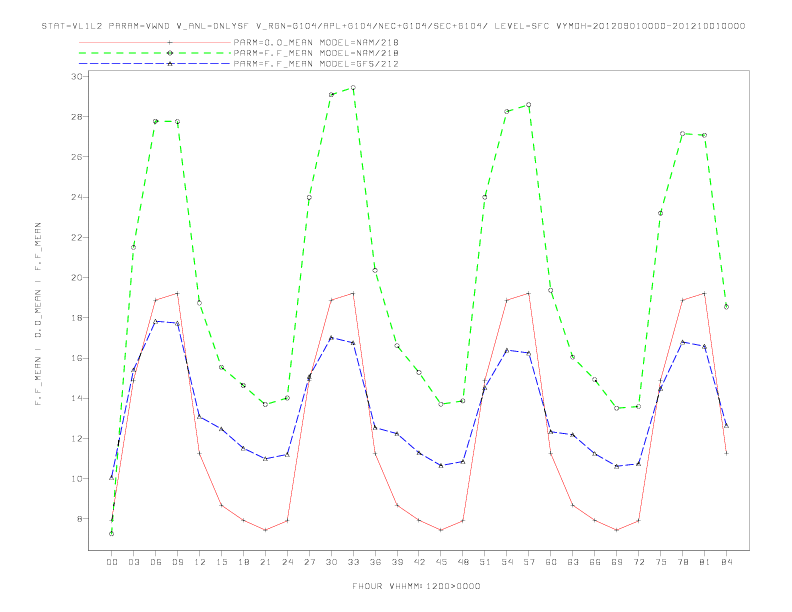Click x-axis forecast hour label 15
The image size is (792, 612).
pos(221,562)
